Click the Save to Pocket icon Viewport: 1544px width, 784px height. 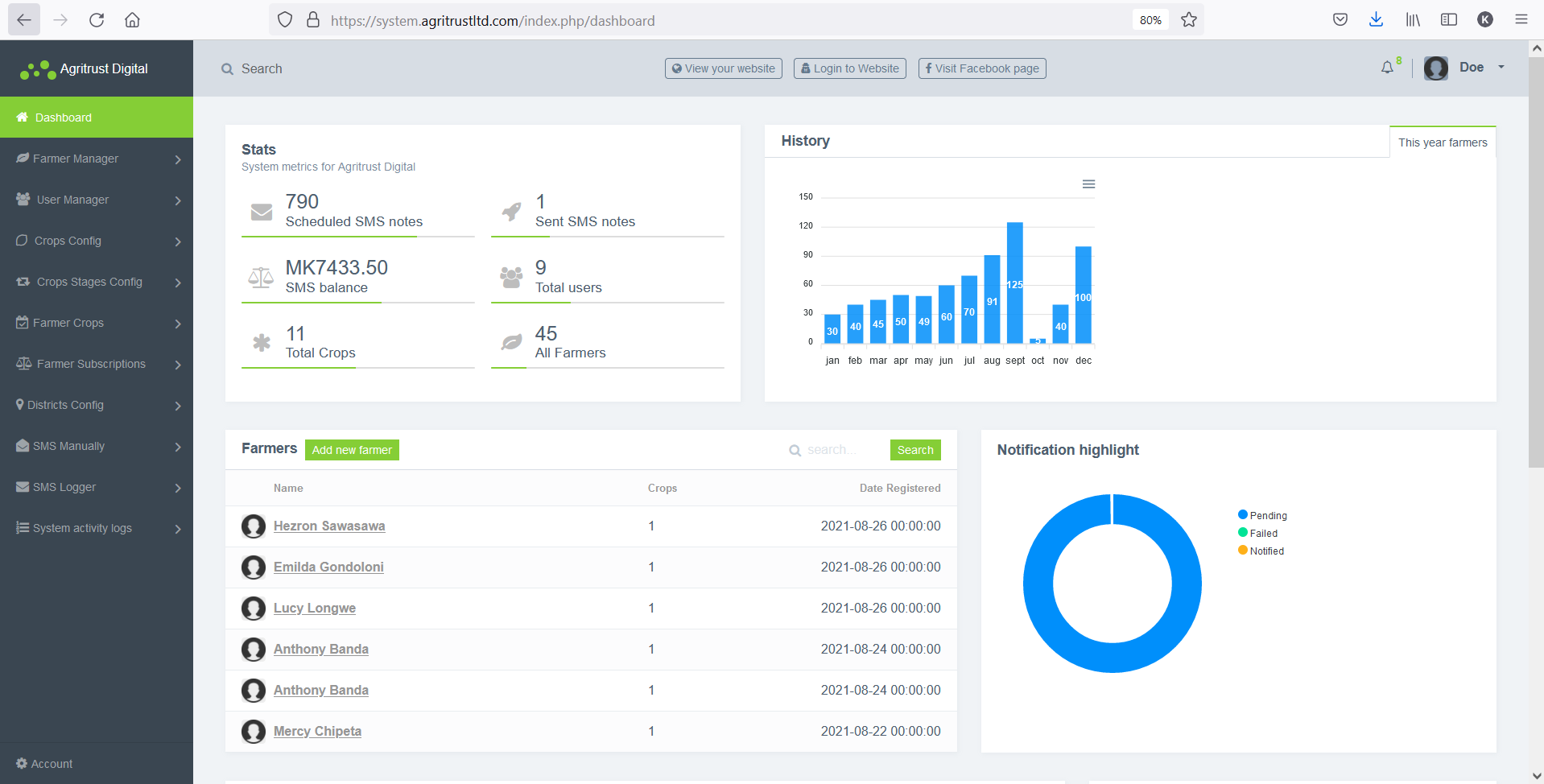click(x=1340, y=20)
